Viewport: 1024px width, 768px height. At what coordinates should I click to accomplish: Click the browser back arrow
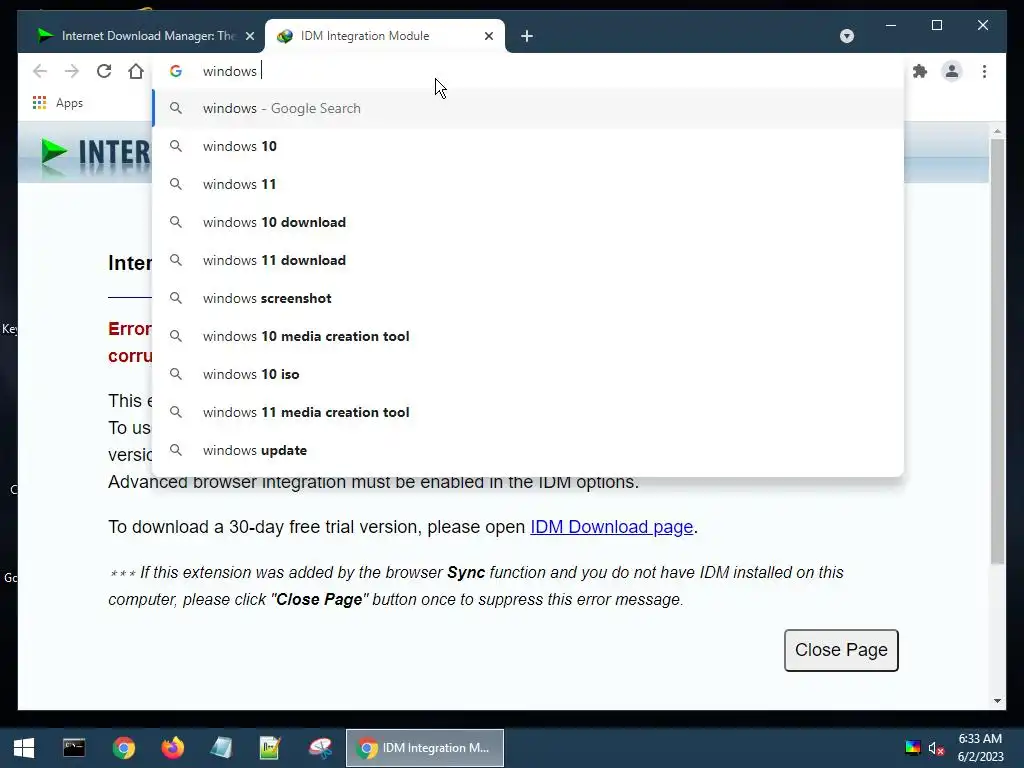pos(40,71)
